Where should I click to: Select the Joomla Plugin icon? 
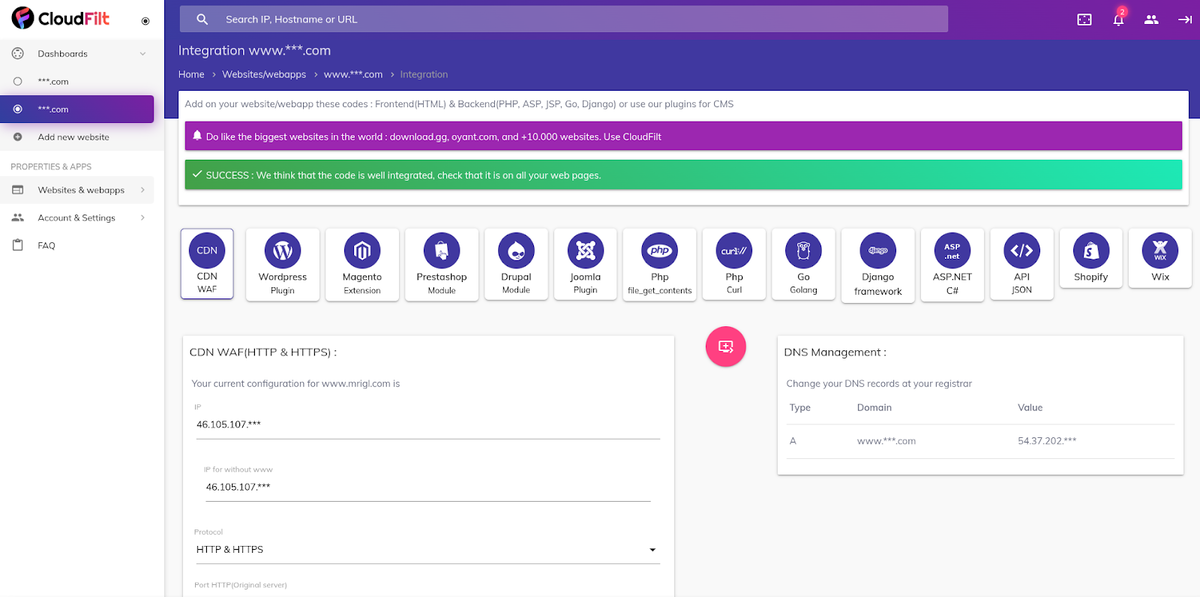585,262
